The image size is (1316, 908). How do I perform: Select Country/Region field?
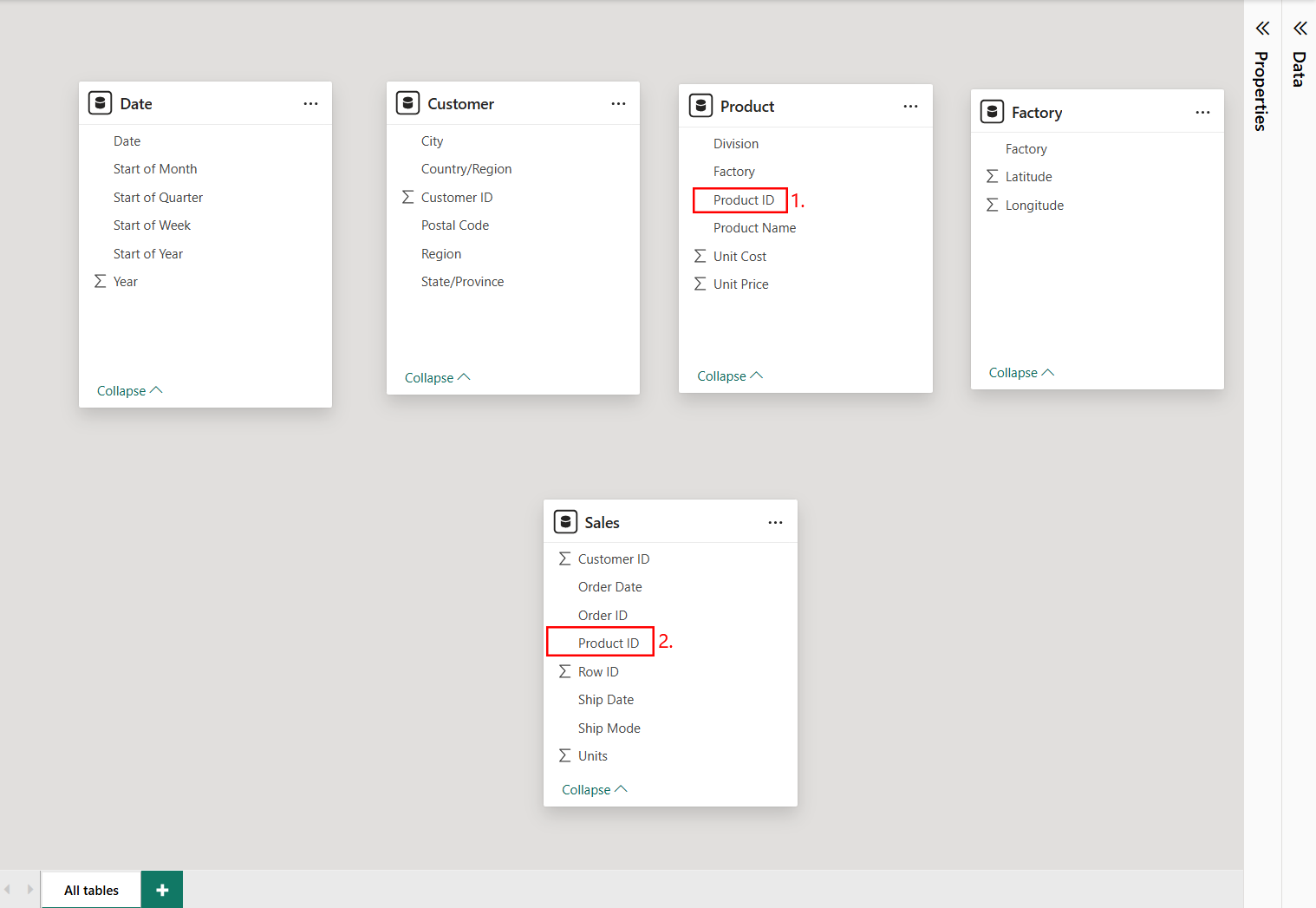pos(466,169)
